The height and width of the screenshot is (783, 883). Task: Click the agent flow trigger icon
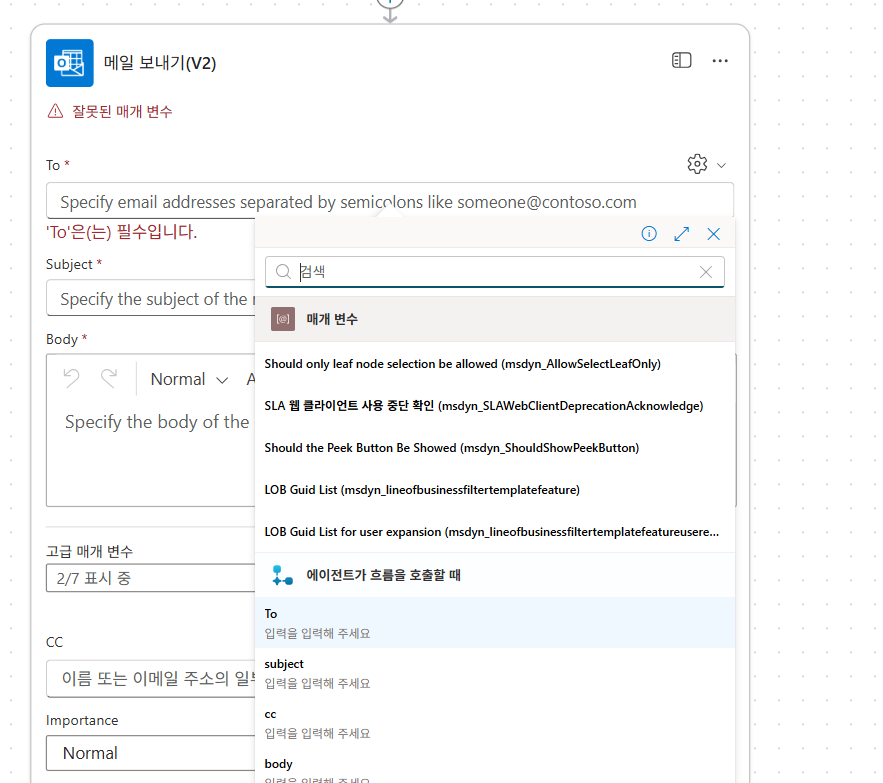(x=282, y=575)
